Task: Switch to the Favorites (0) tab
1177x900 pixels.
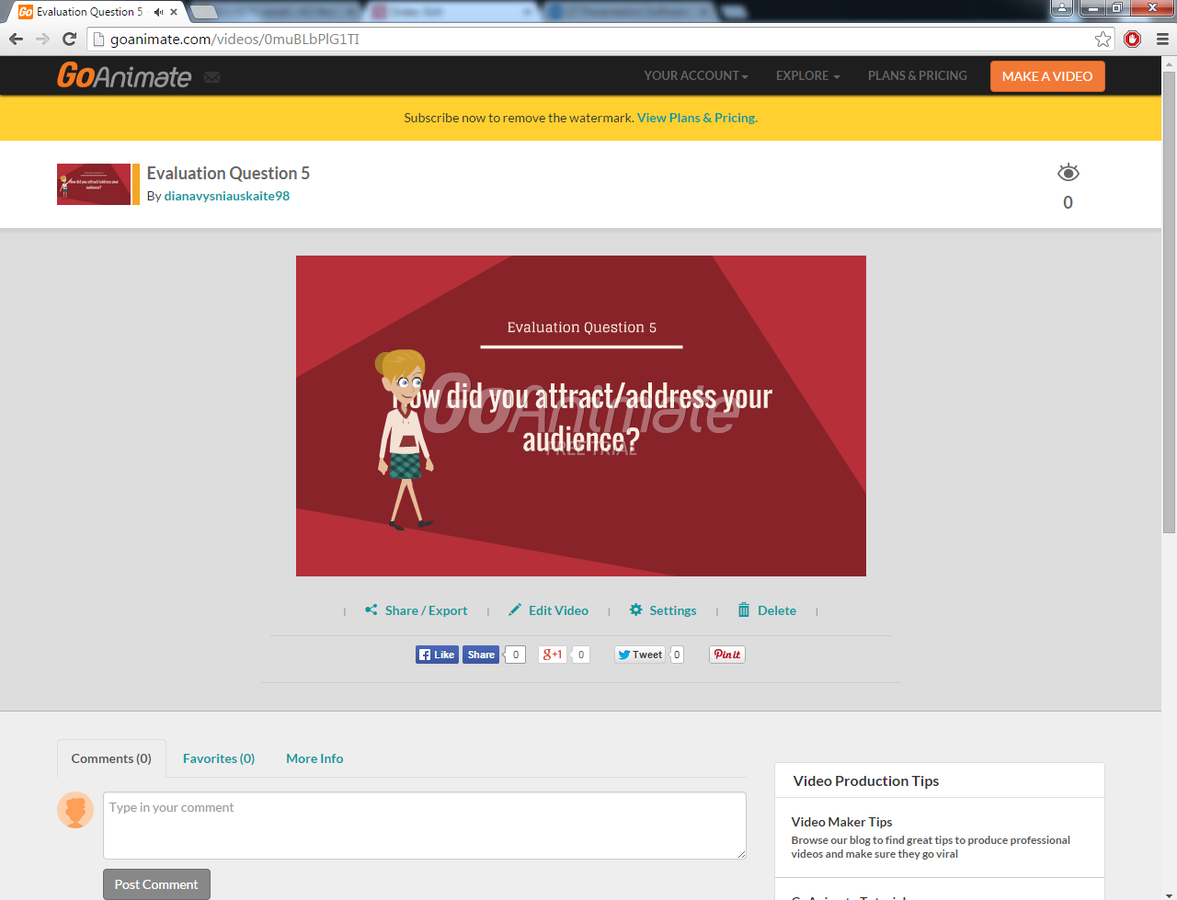Action: pos(218,758)
